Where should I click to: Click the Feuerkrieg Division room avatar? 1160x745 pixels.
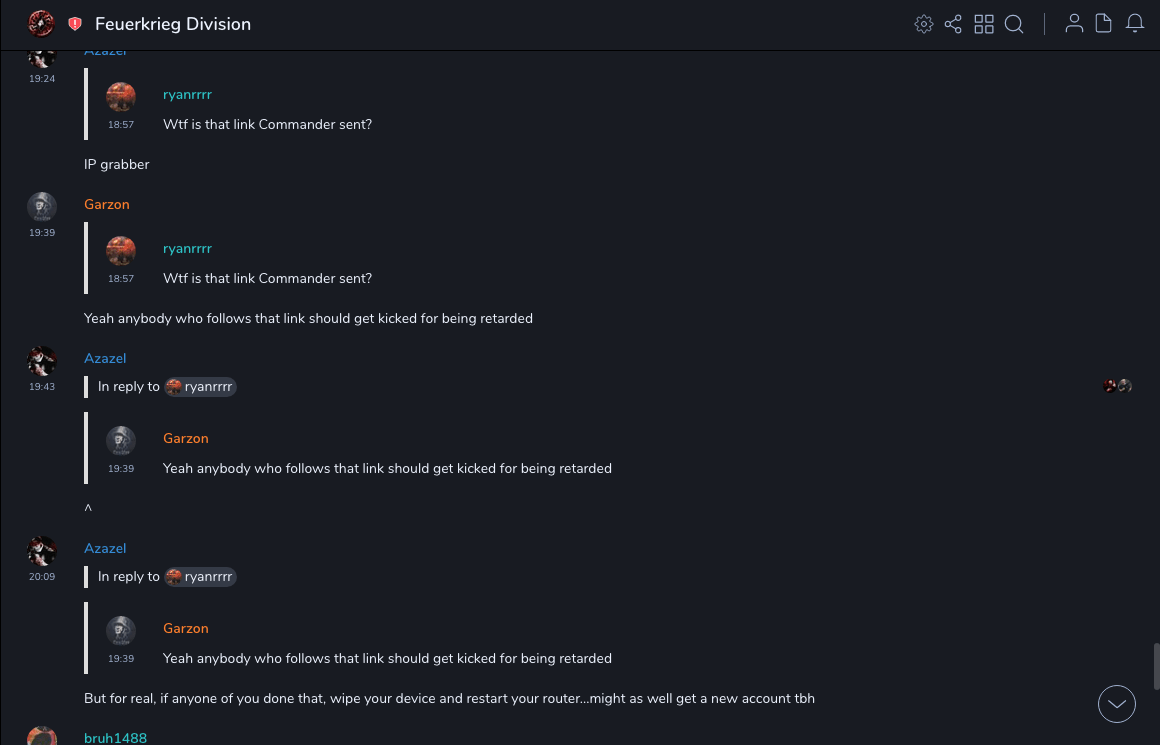pyautogui.click(x=41, y=23)
